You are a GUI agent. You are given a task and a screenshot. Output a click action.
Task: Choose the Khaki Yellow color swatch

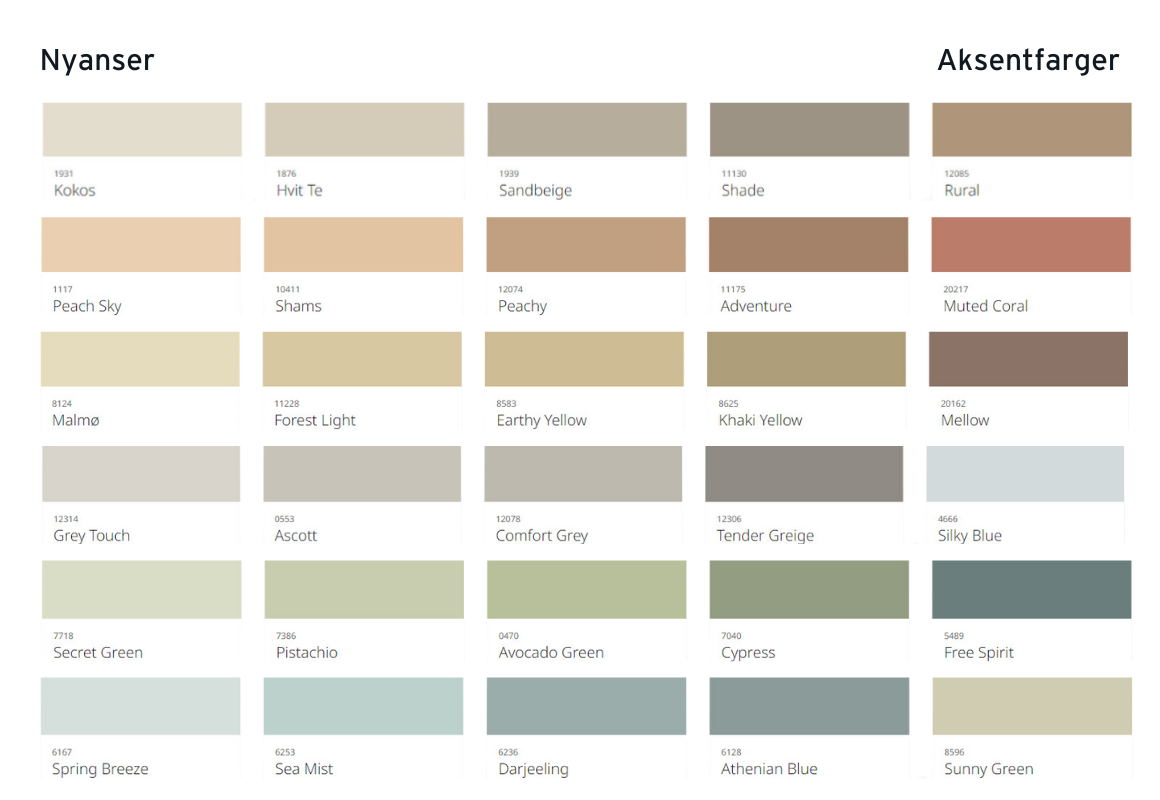click(806, 359)
